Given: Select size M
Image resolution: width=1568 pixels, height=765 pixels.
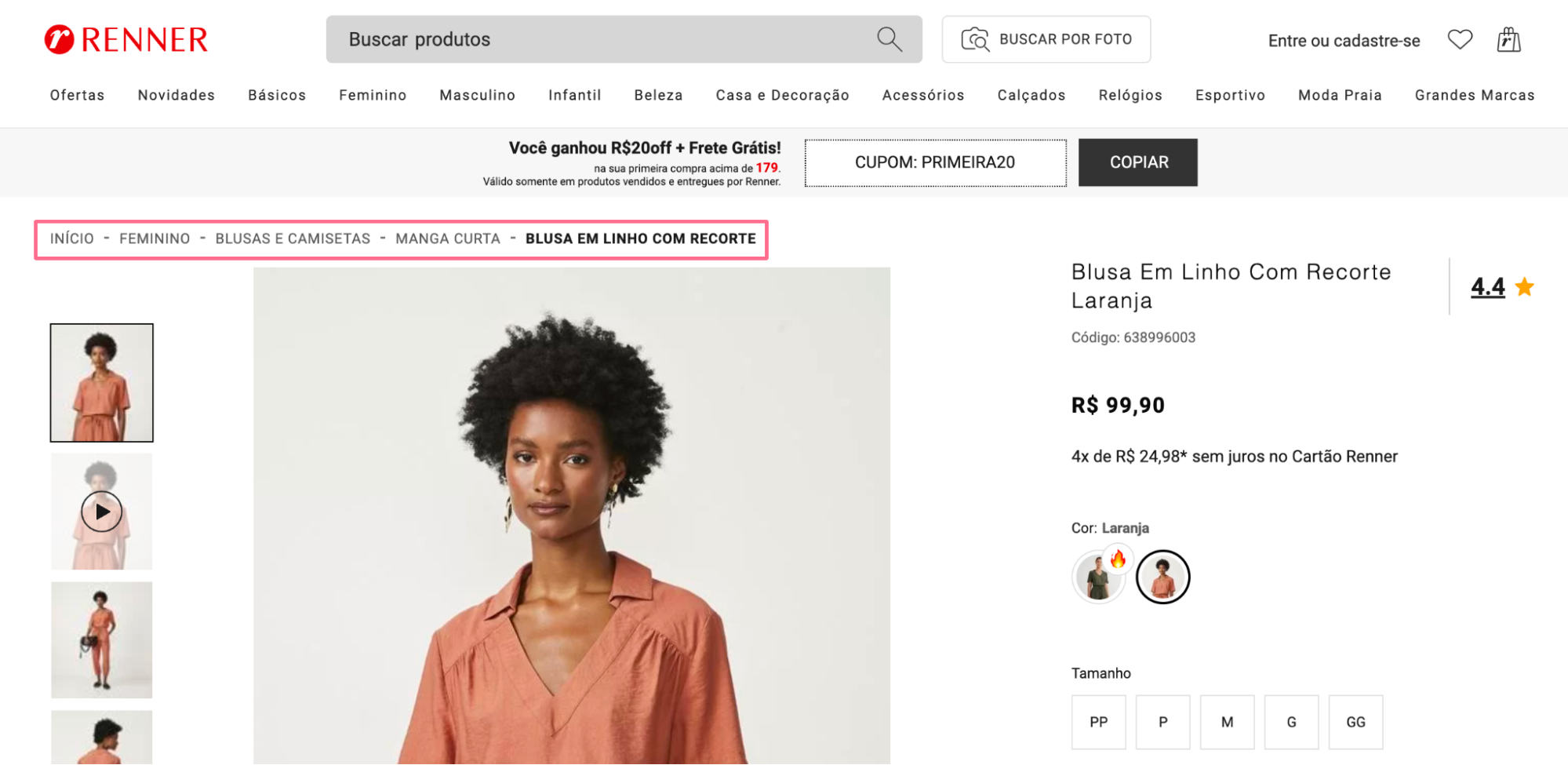Looking at the screenshot, I should pos(1227,721).
